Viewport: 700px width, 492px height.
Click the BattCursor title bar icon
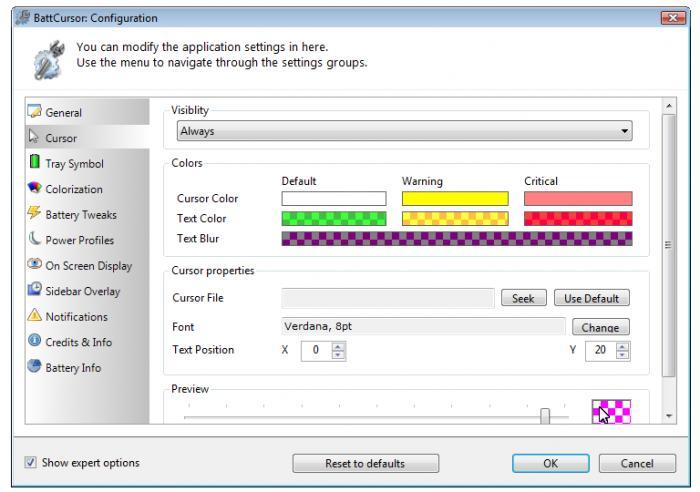coord(22,18)
